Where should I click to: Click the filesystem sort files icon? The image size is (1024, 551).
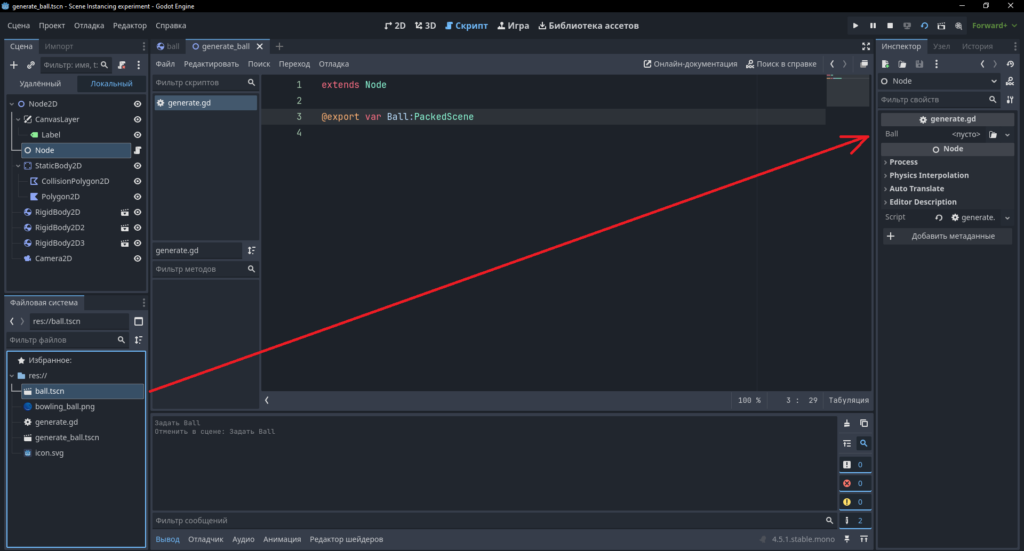pyautogui.click(x=138, y=339)
